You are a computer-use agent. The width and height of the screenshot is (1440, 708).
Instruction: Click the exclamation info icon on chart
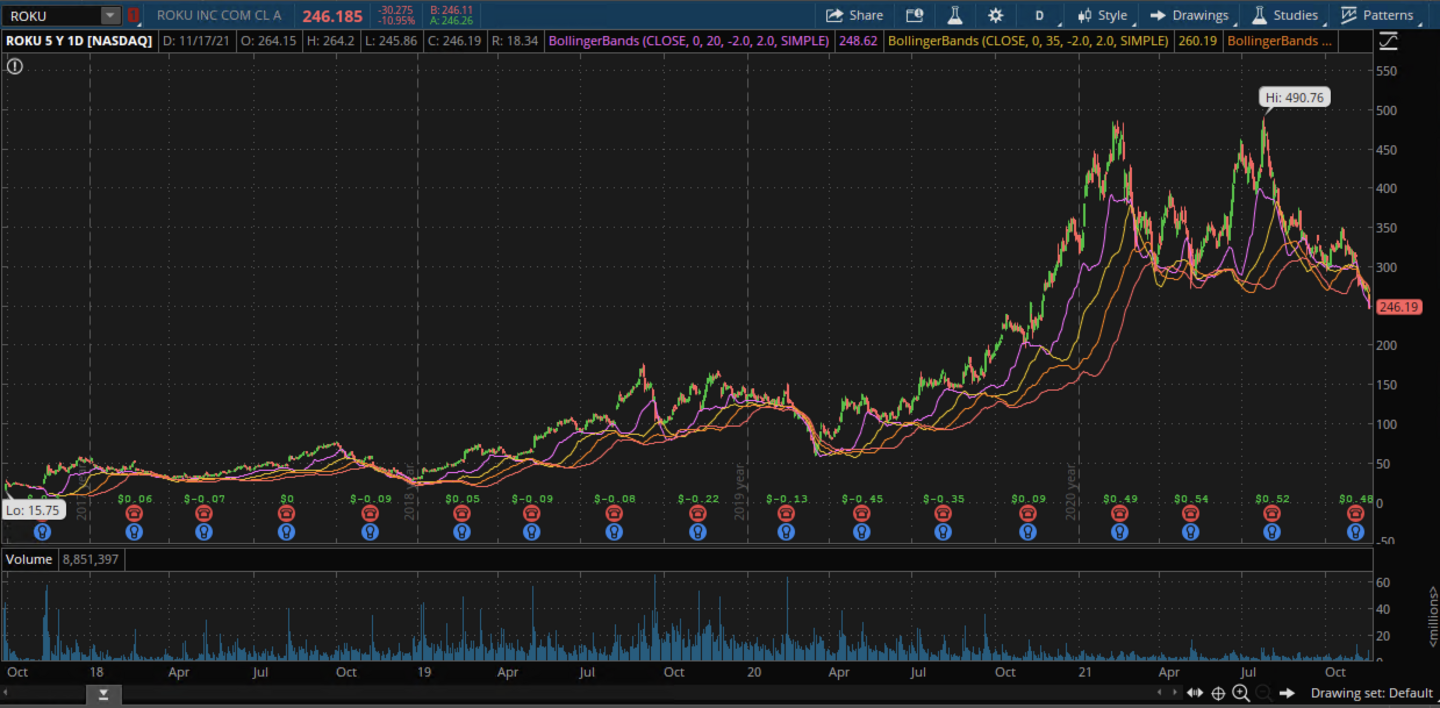click(15, 66)
